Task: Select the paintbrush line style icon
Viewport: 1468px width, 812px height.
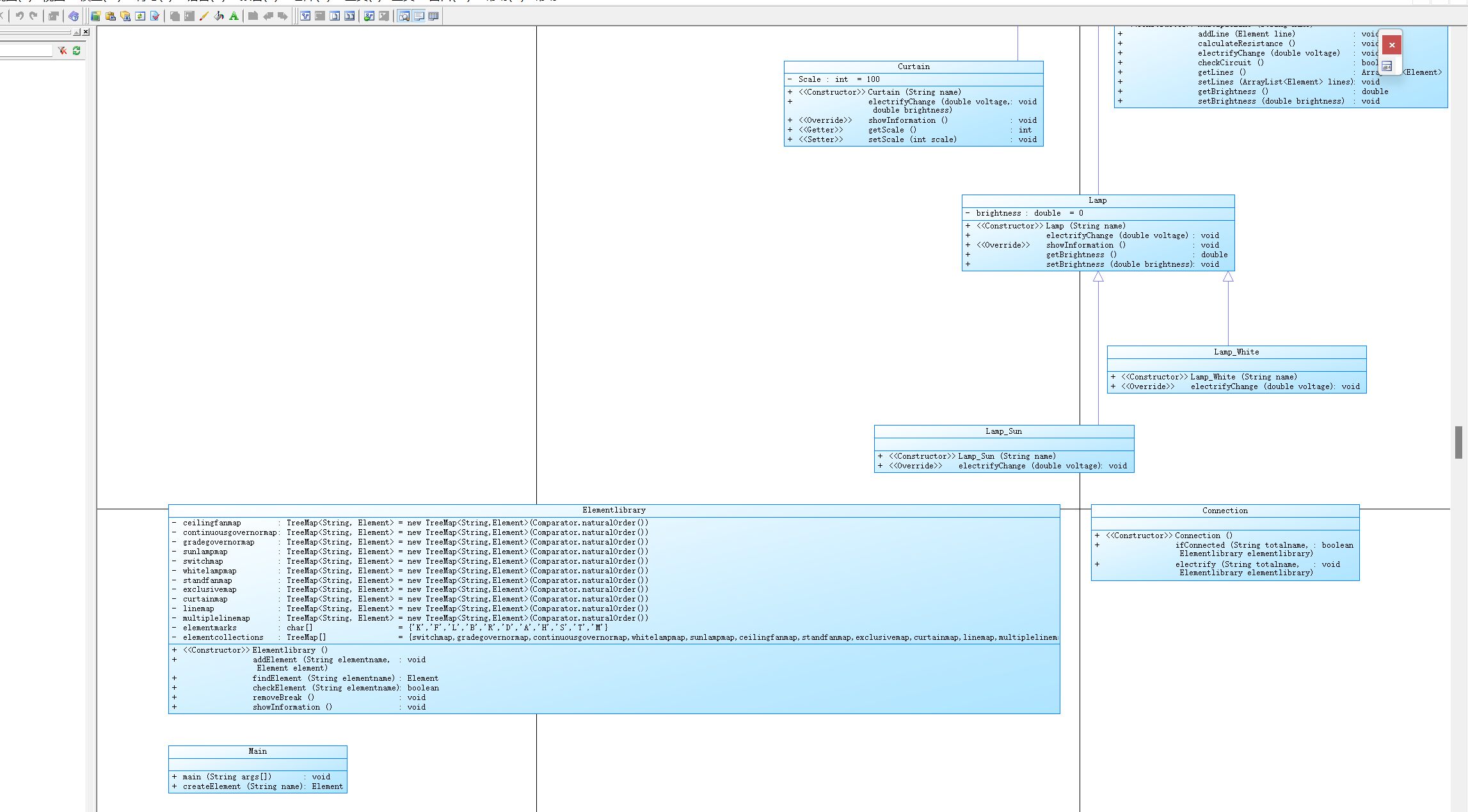Action: pyautogui.click(x=204, y=16)
